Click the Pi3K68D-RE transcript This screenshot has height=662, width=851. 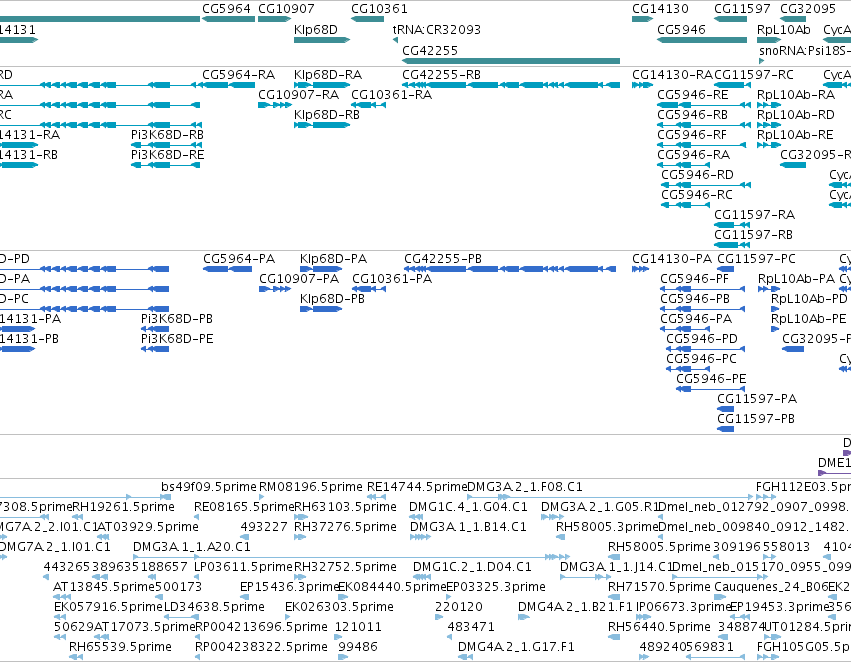[x=166, y=166]
